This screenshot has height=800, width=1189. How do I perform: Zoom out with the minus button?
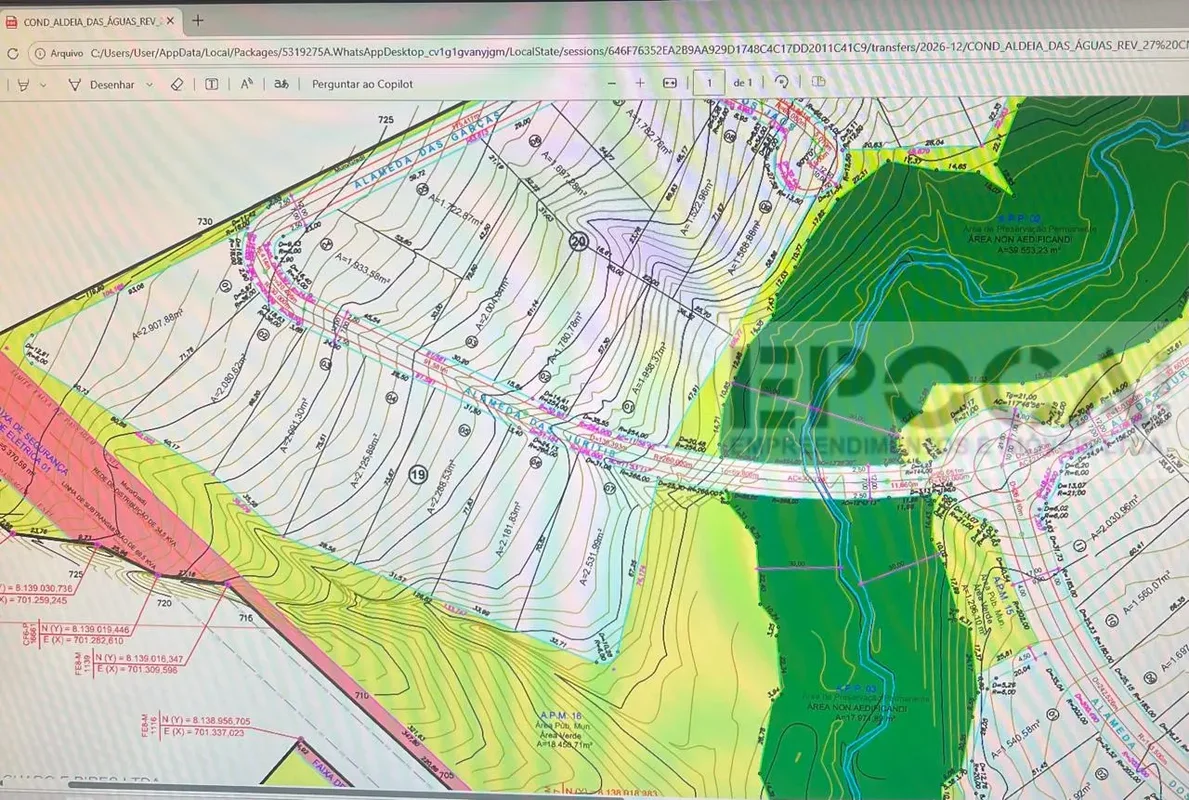[612, 83]
